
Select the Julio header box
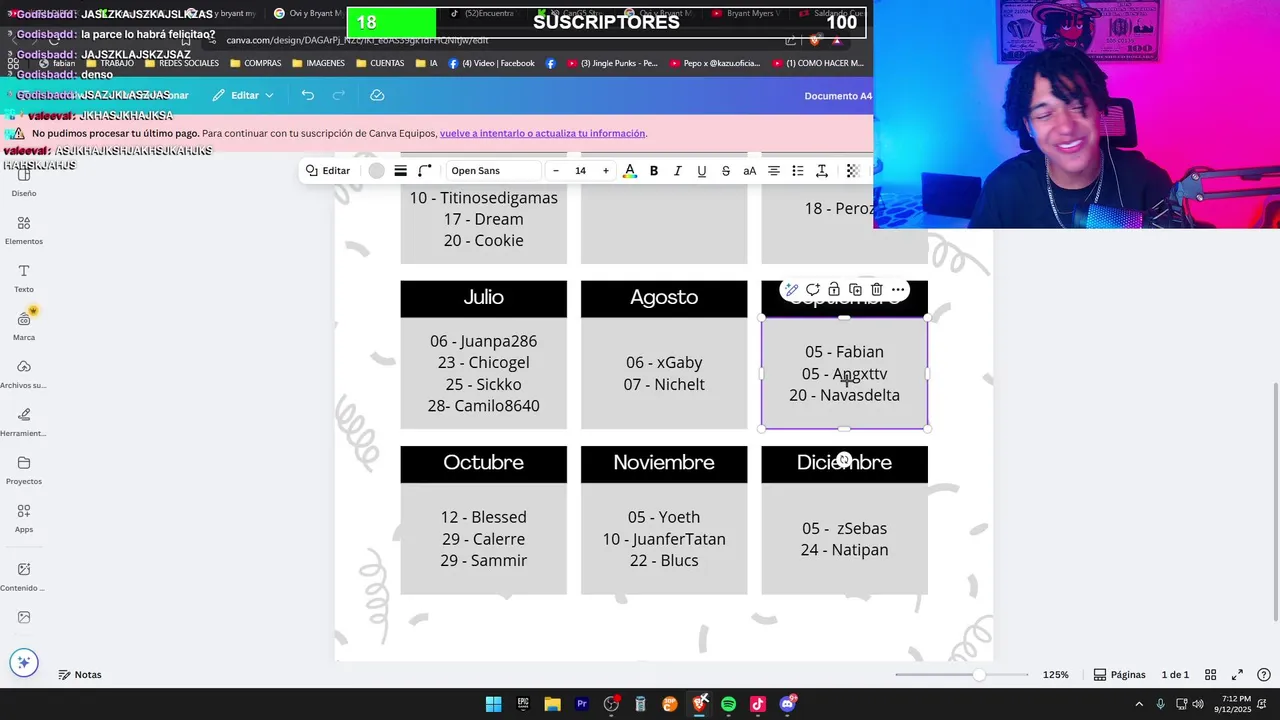(484, 298)
